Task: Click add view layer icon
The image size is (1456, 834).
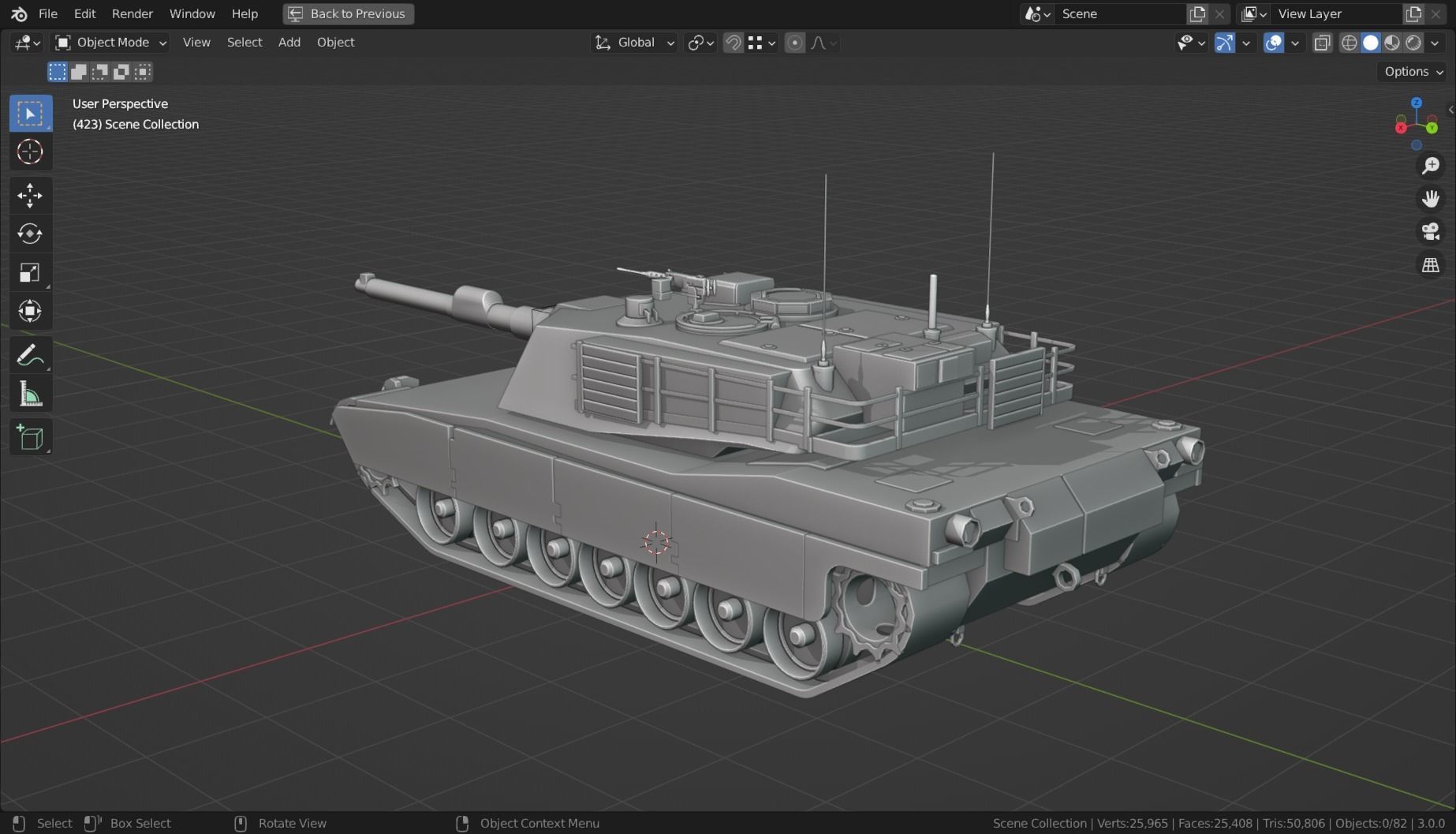Action: (1413, 13)
